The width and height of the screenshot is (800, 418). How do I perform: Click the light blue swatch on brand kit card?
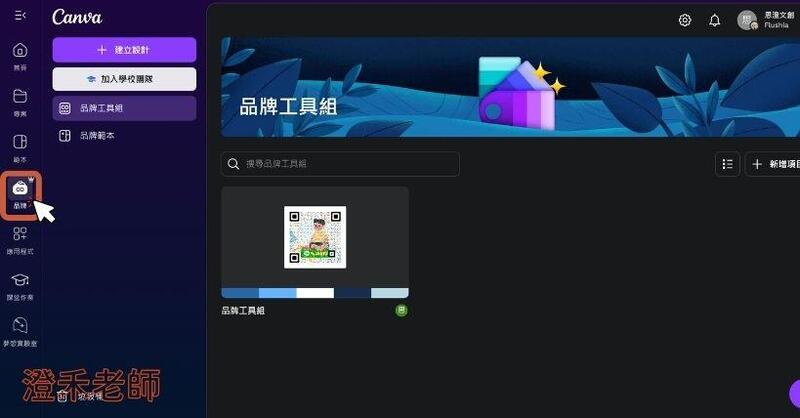click(x=278, y=293)
